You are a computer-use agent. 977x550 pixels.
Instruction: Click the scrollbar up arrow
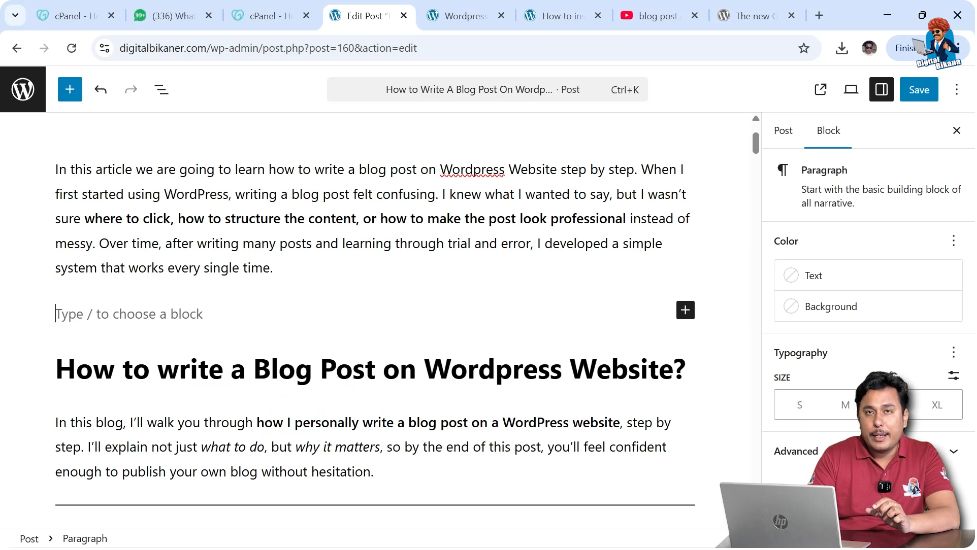(x=755, y=118)
